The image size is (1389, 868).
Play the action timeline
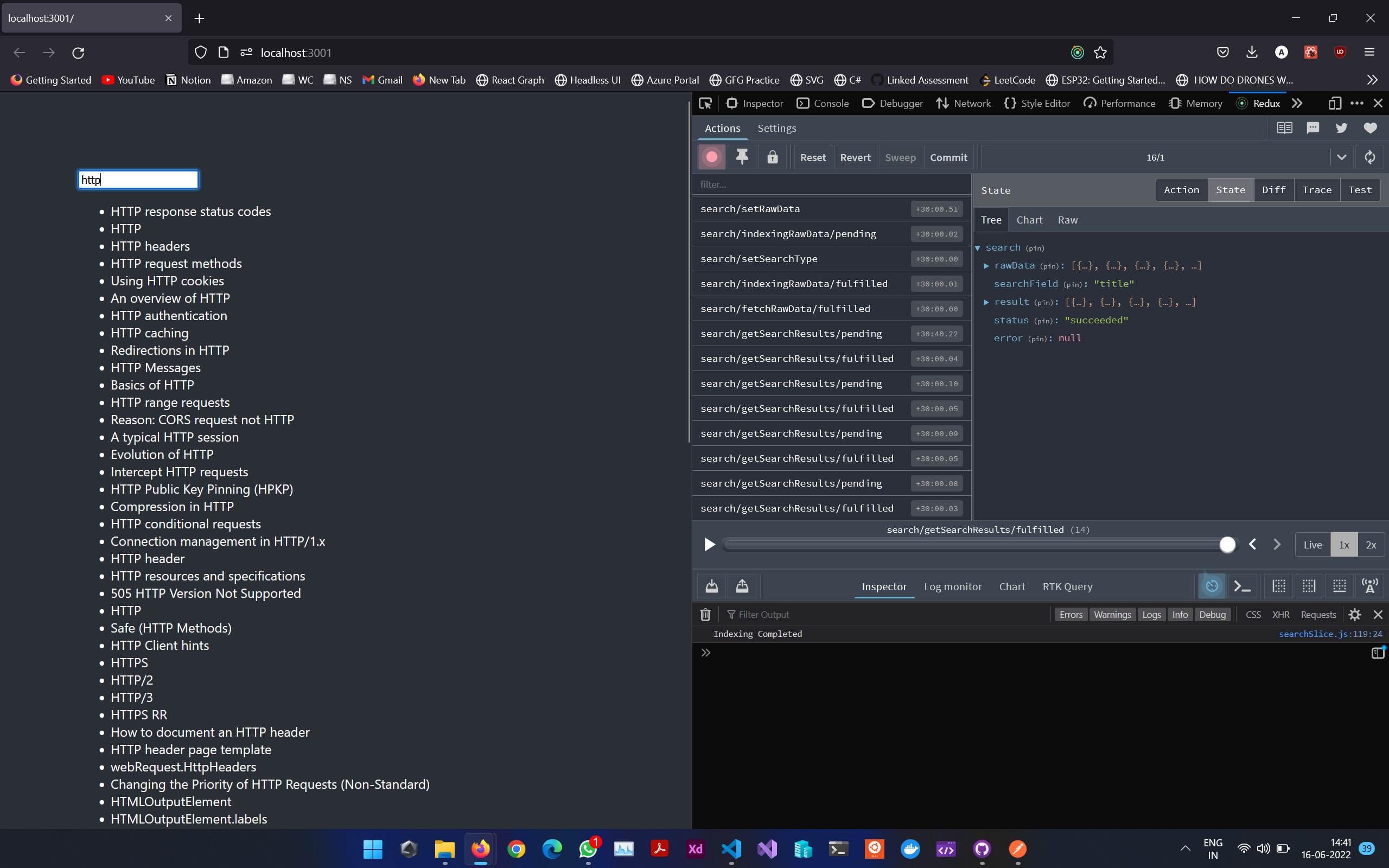point(710,544)
